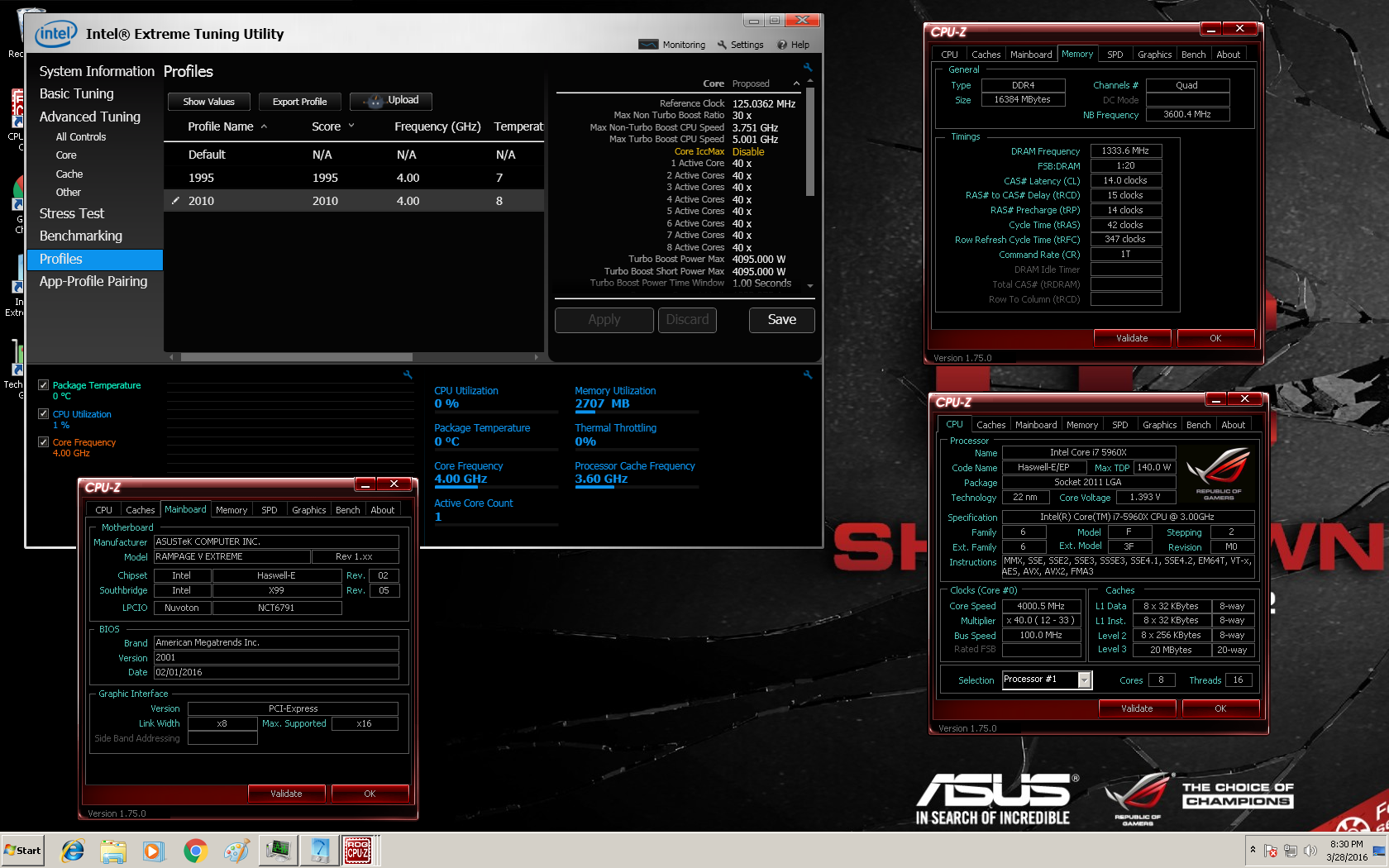1389x868 pixels.
Task: Open Bench tab in Mainboard CPU-Z window
Action: pyautogui.click(x=348, y=510)
